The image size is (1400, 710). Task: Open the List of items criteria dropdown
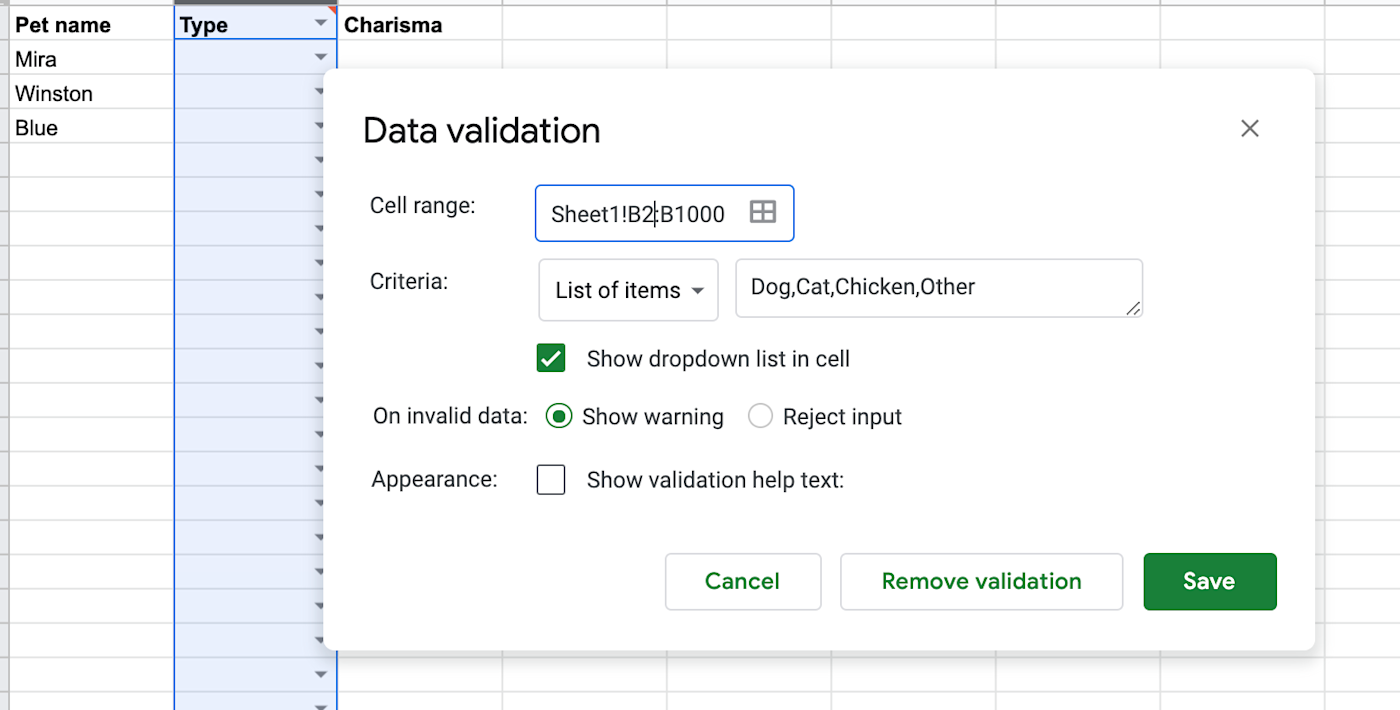[628, 290]
